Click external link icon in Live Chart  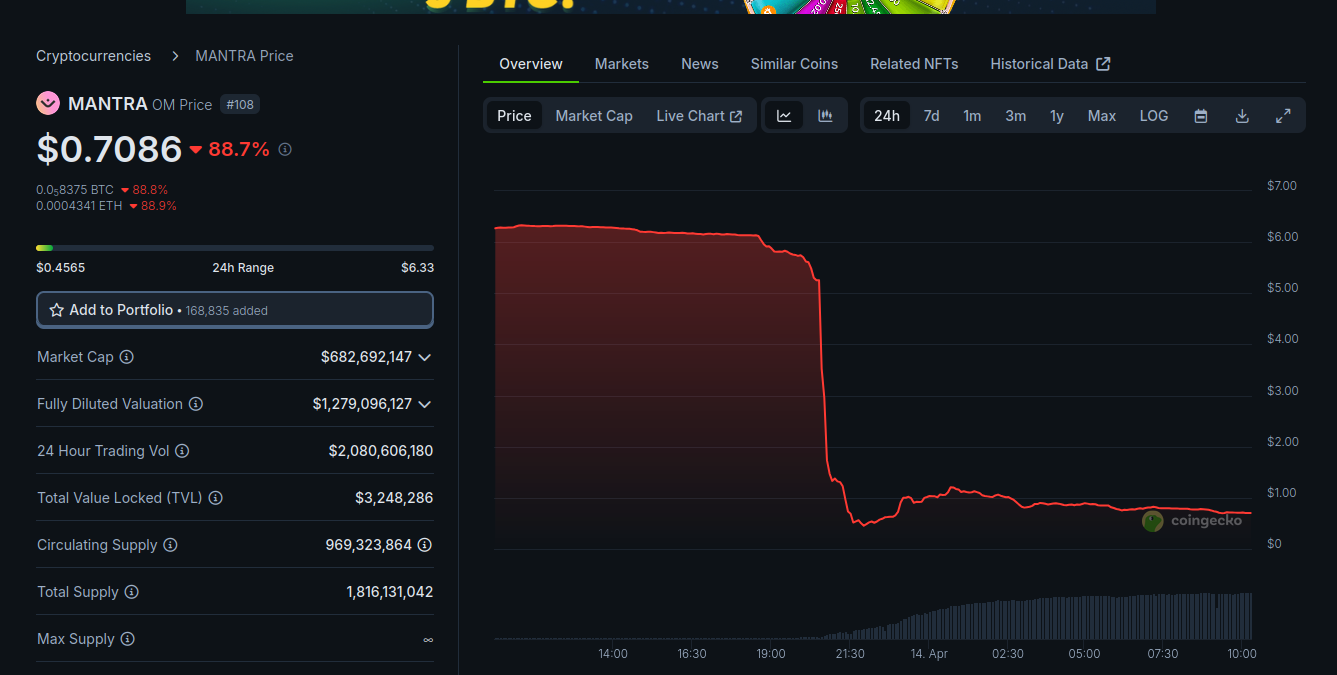pos(736,116)
